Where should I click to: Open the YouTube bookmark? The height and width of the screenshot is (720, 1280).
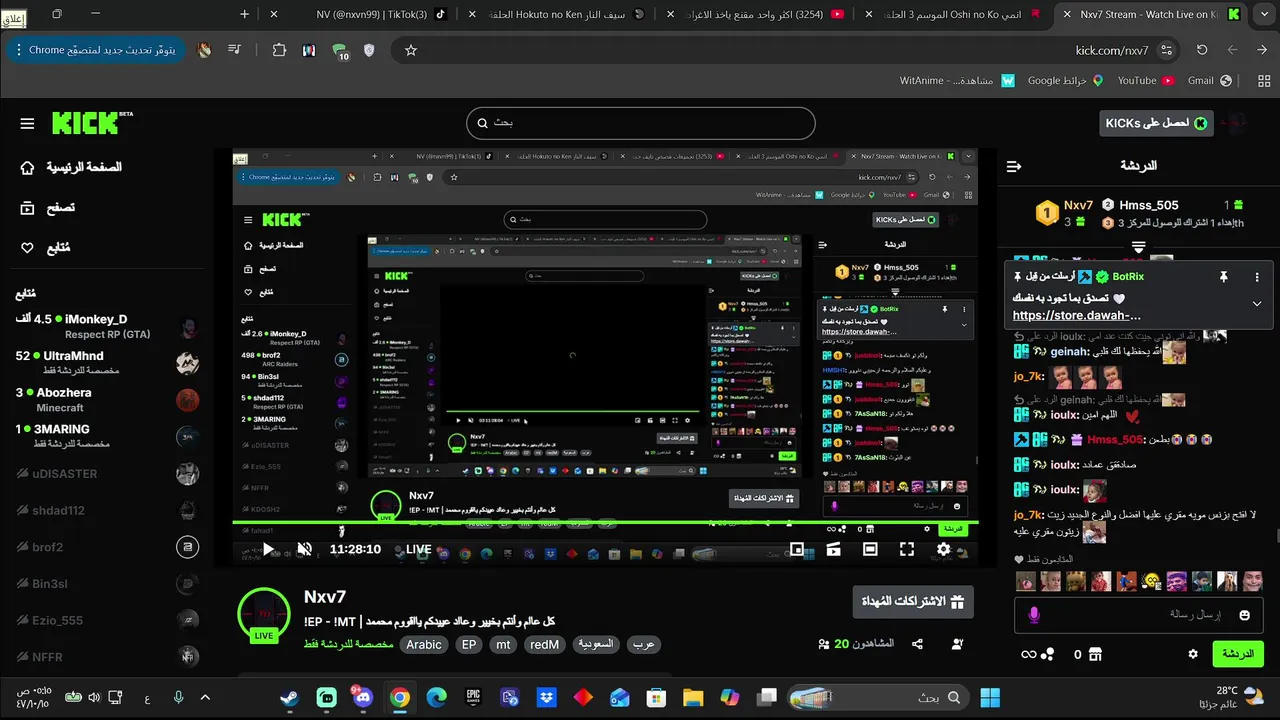tap(1145, 81)
